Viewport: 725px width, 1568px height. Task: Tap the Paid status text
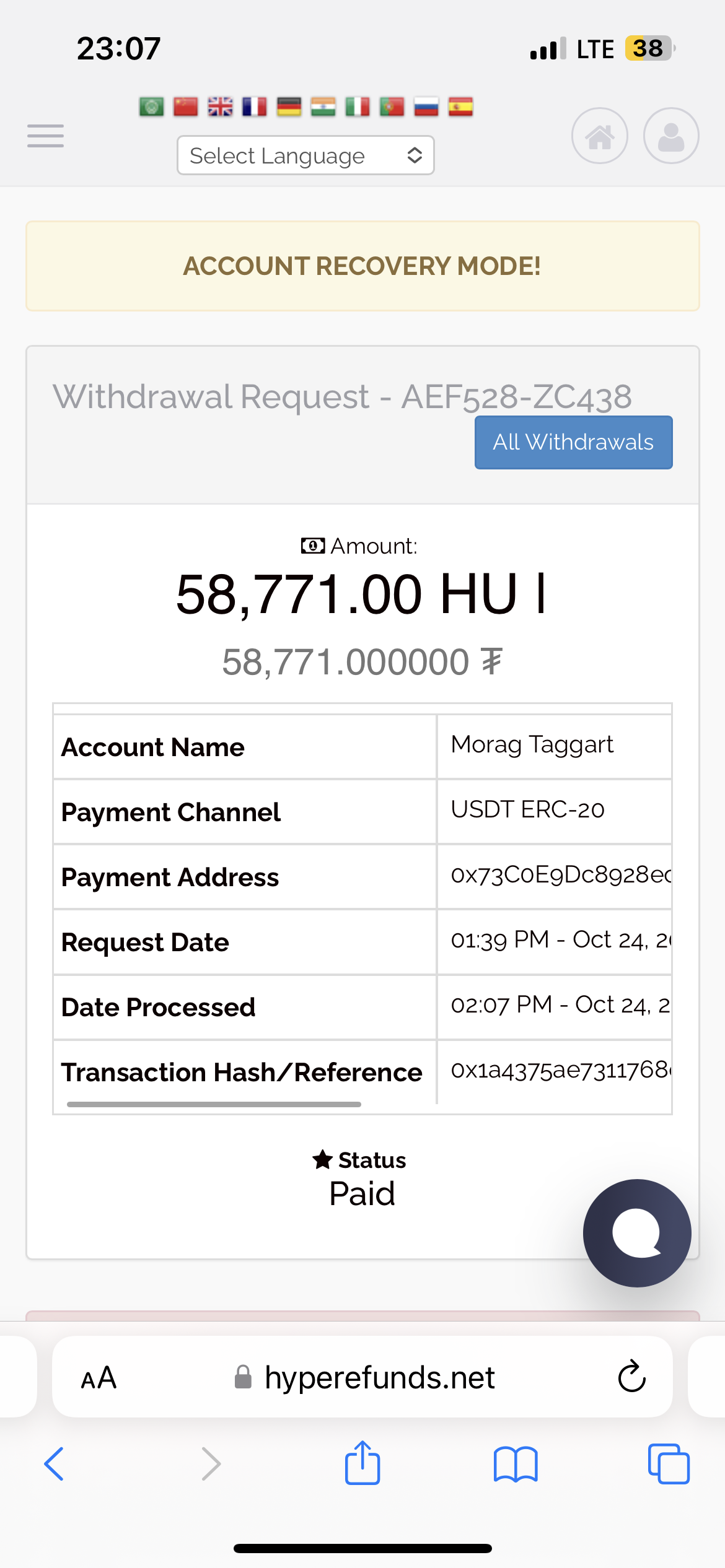pos(362,1193)
